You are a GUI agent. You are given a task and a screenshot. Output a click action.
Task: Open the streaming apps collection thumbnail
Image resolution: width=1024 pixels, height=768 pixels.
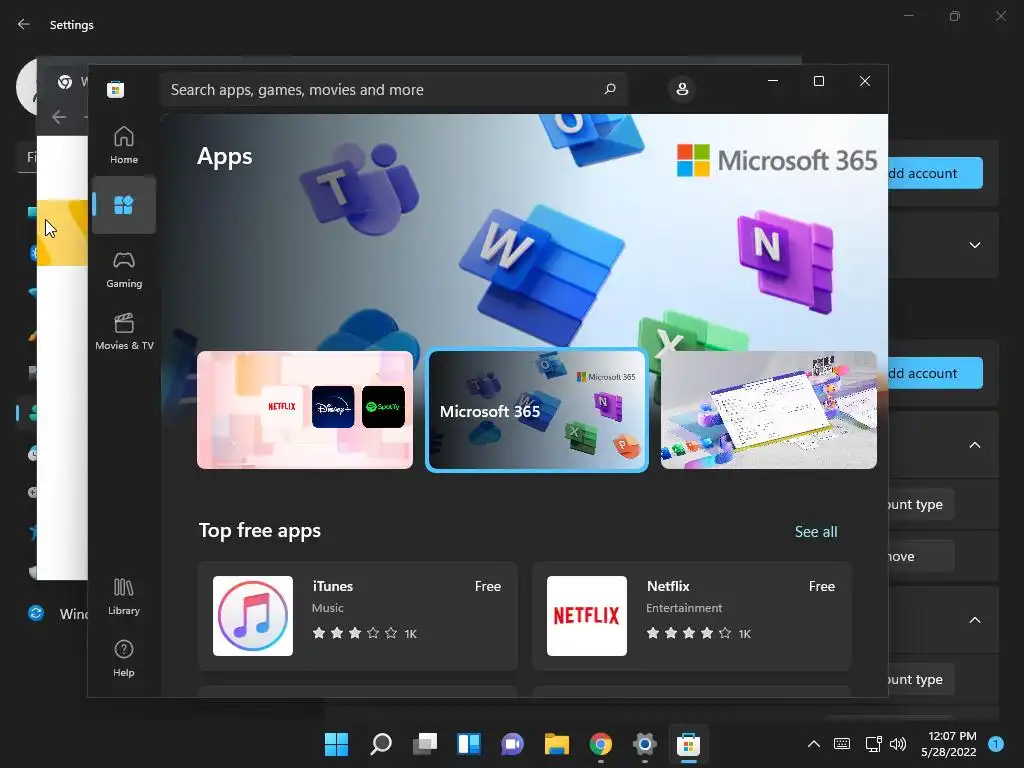click(x=305, y=409)
